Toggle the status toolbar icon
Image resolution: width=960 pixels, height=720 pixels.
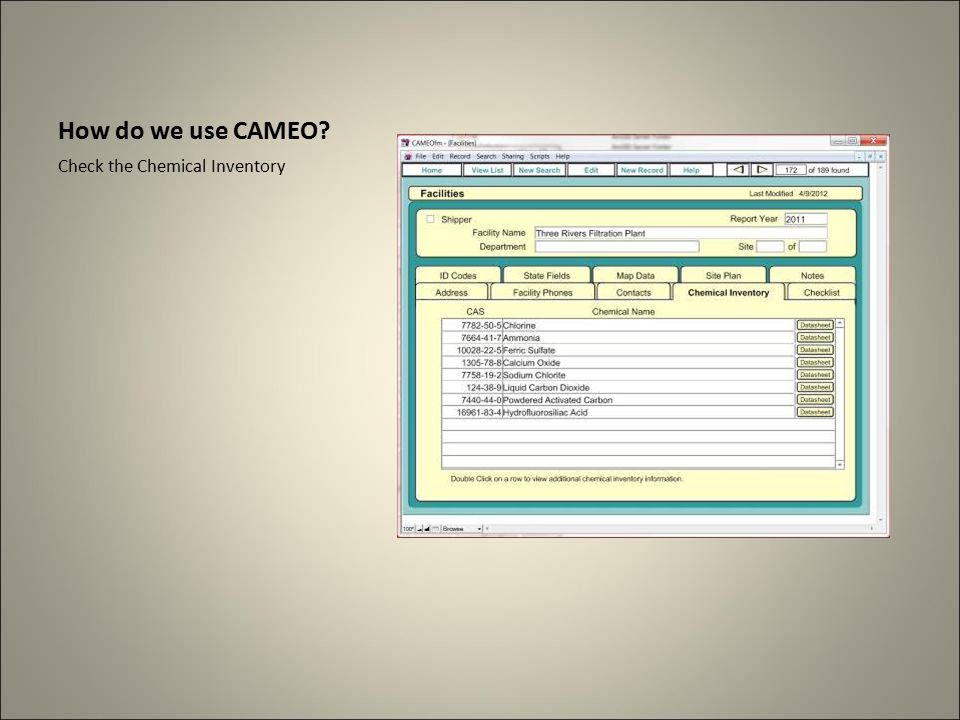click(x=435, y=528)
